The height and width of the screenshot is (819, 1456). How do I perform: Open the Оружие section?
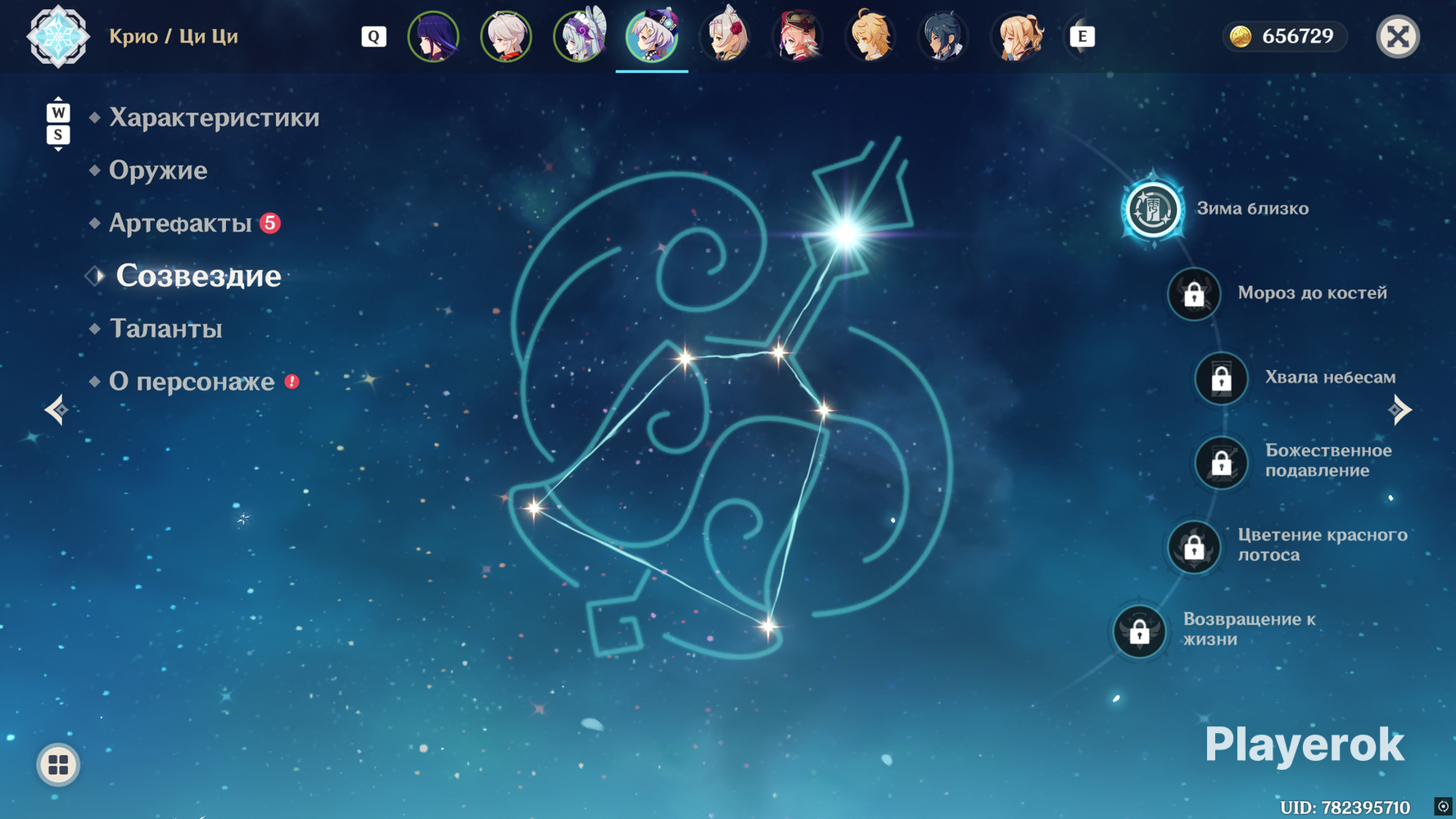click(x=158, y=170)
